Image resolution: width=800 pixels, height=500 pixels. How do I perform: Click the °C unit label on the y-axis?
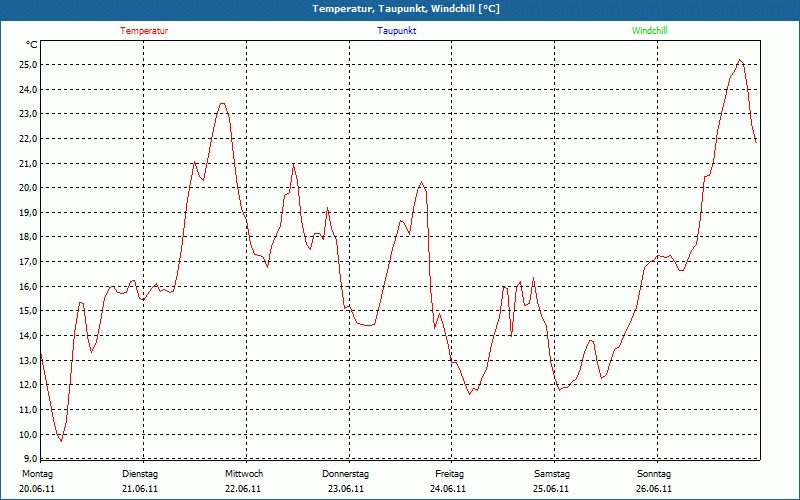[x=32, y=45]
